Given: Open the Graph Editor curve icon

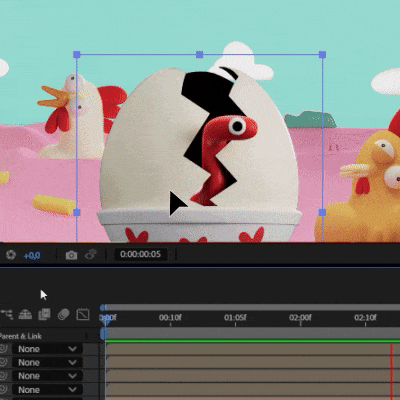Looking at the screenshot, I should coord(83,314).
